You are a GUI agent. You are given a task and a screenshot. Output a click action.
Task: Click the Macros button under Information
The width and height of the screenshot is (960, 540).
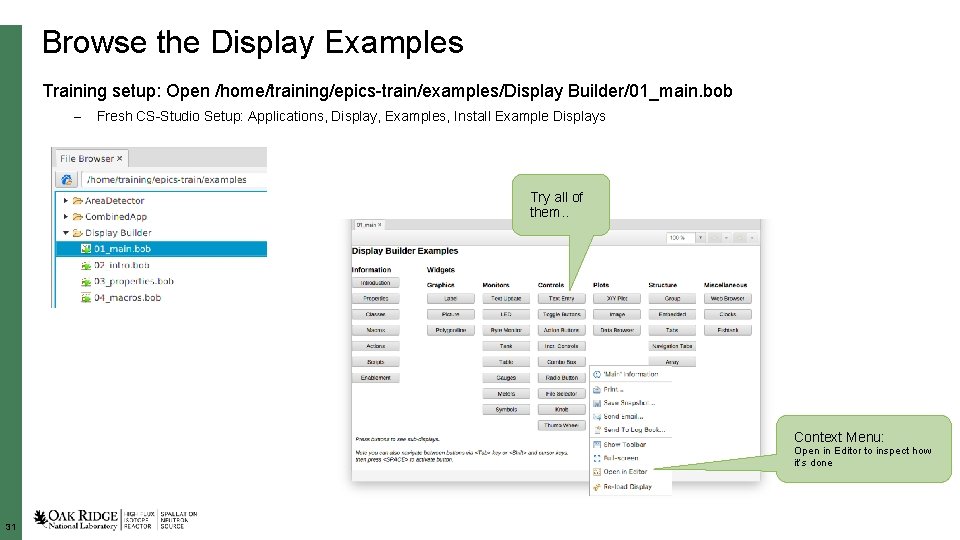point(375,330)
